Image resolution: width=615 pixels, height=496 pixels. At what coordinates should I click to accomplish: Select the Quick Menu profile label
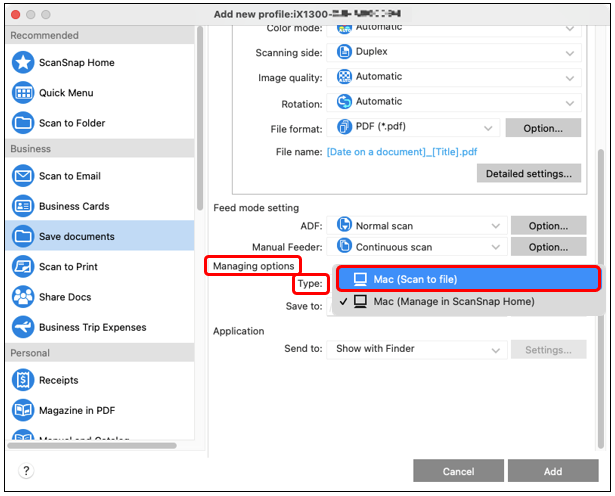66,93
